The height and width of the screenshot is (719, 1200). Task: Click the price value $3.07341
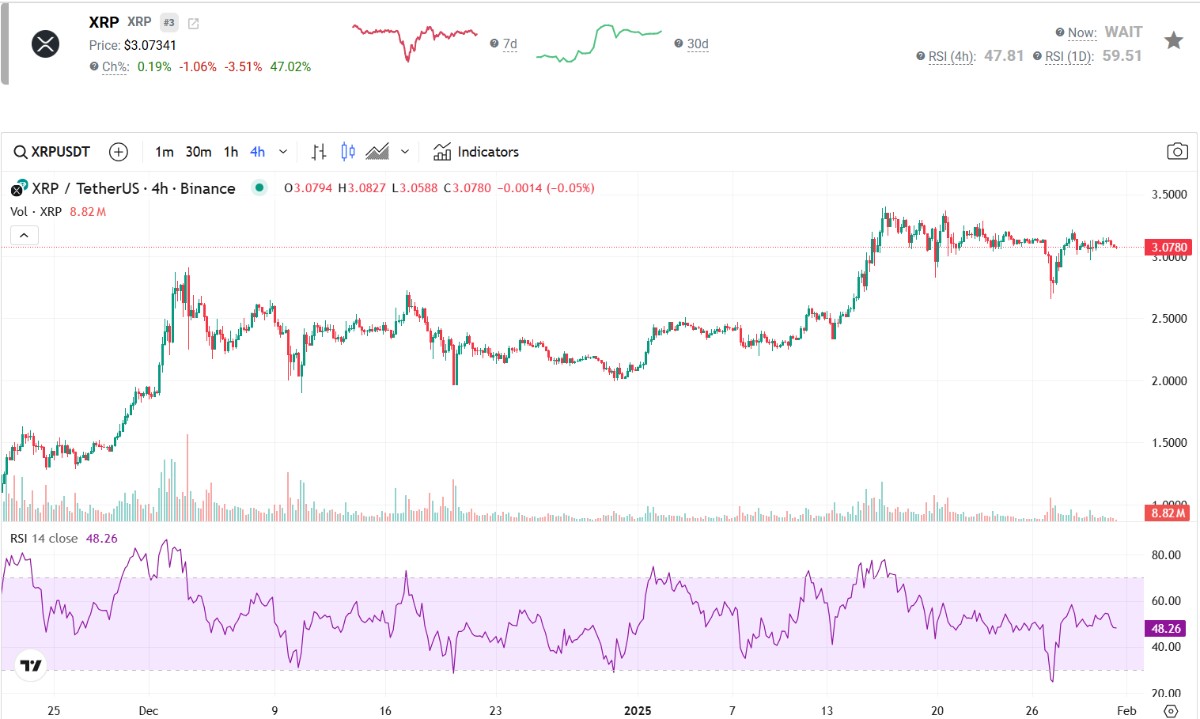pos(150,45)
